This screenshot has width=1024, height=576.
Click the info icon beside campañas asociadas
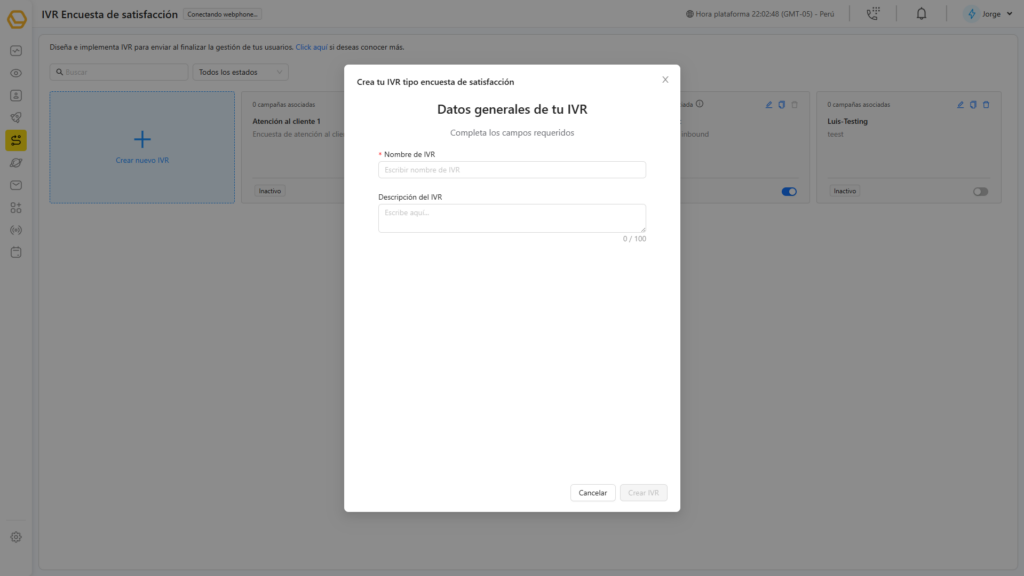coord(700,104)
